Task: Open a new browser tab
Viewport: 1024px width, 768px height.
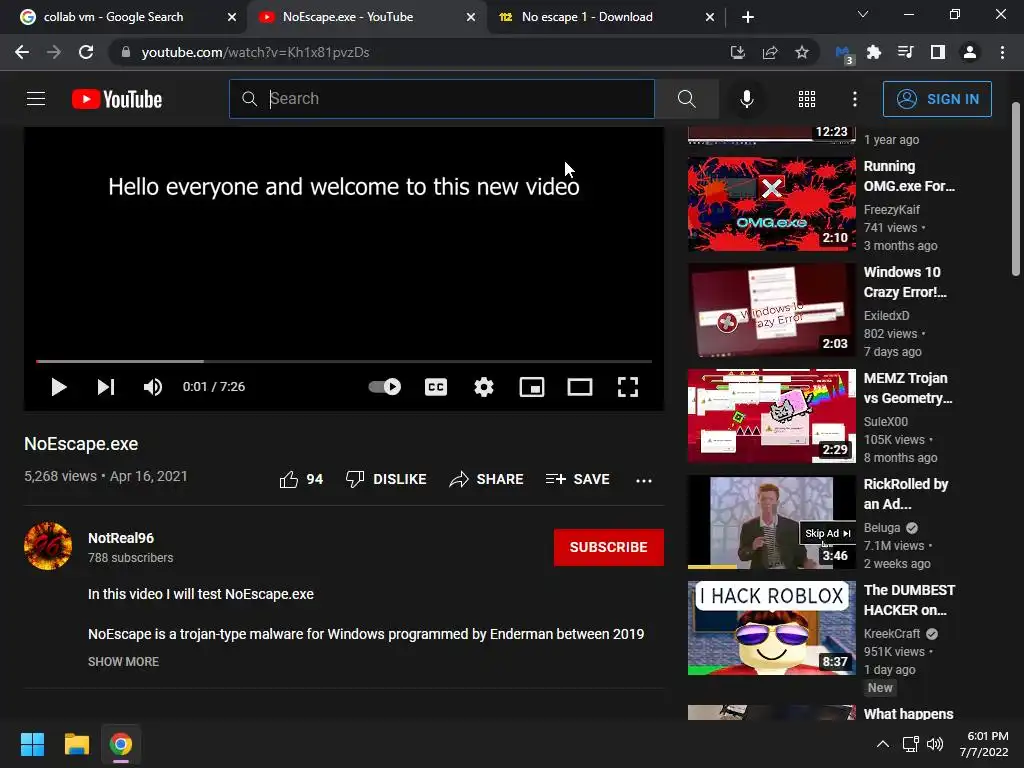Action: 748,17
